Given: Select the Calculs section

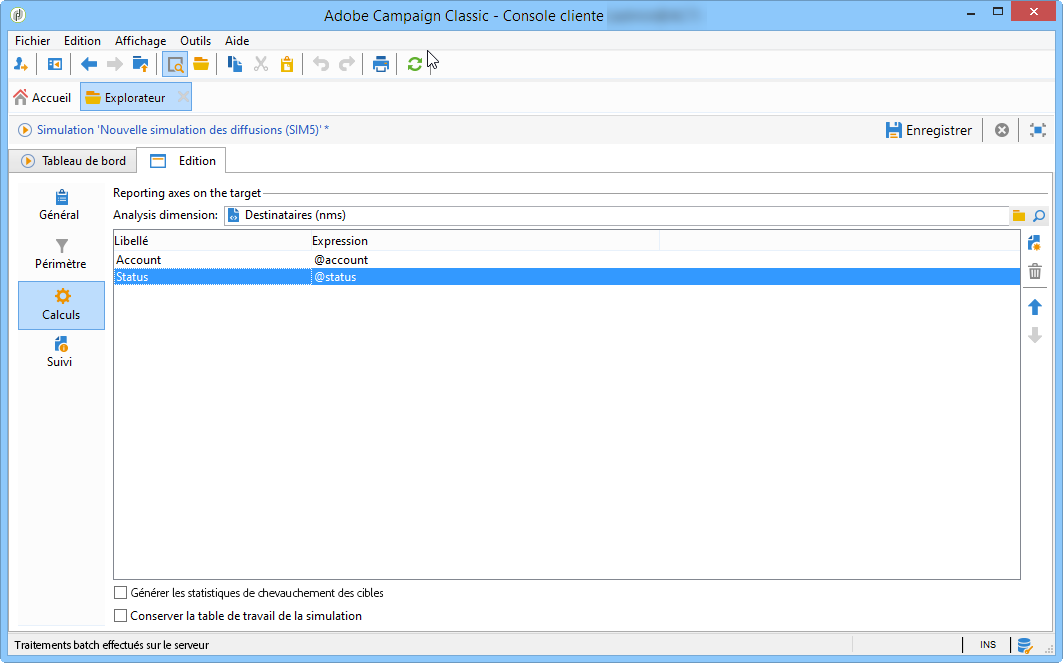Looking at the screenshot, I should coord(62,306).
